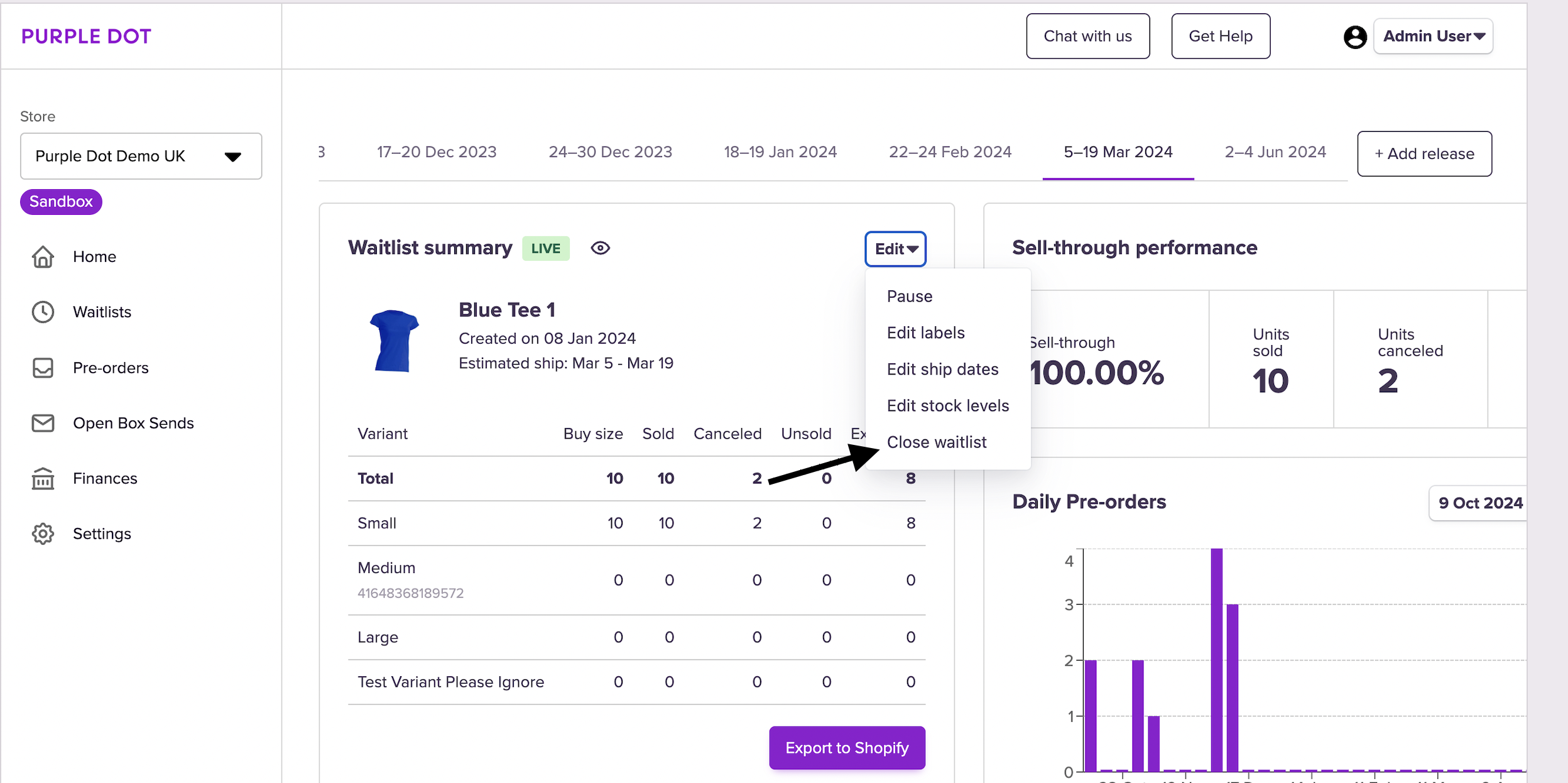Expand the Purple Dot Demo UK store dropdown
The width and height of the screenshot is (1568, 783).
141,156
